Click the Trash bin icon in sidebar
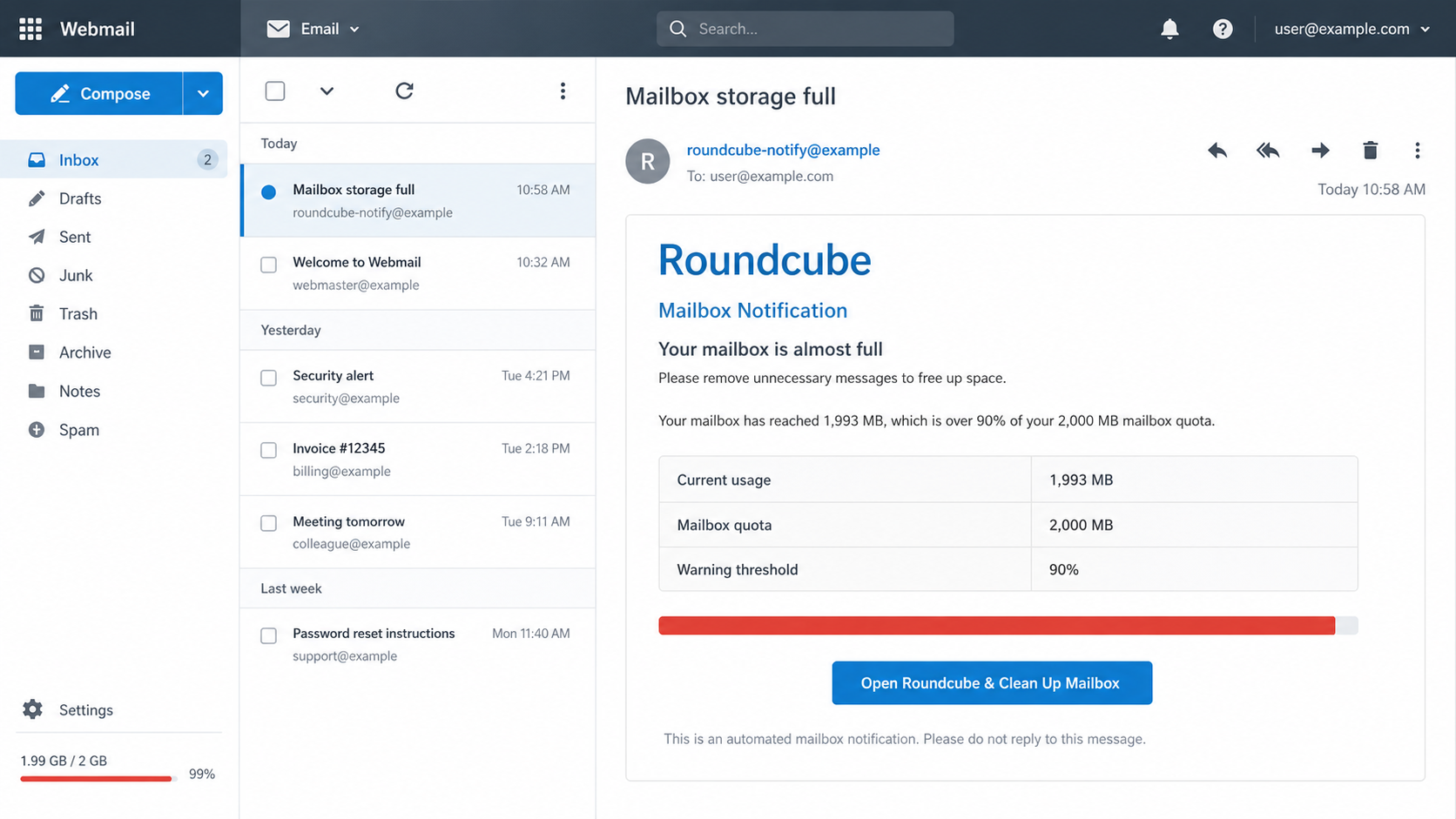The height and width of the screenshot is (819, 1456). (37, 313)
